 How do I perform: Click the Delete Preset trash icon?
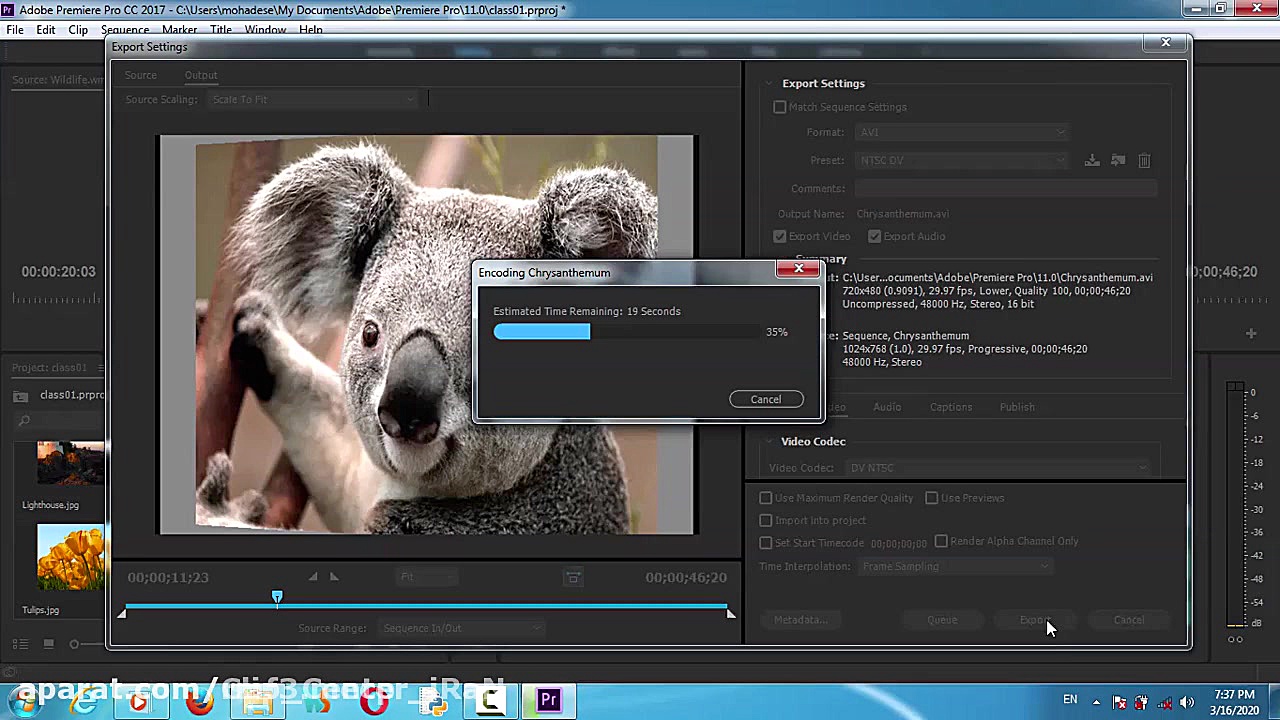click(1144, 160)
